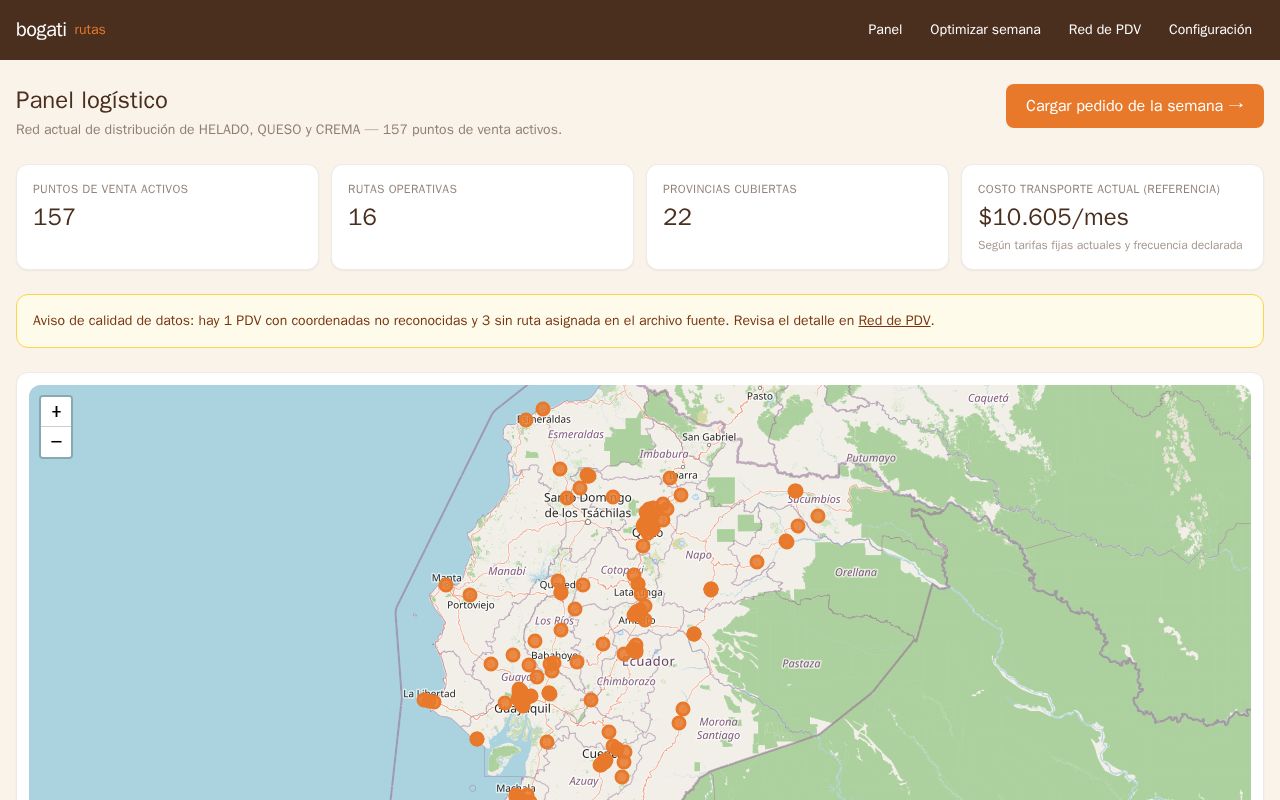Screen dimensions: 1280x800
Task: Select the marker beside Ibarra
Action: click(x=670, y=478)
